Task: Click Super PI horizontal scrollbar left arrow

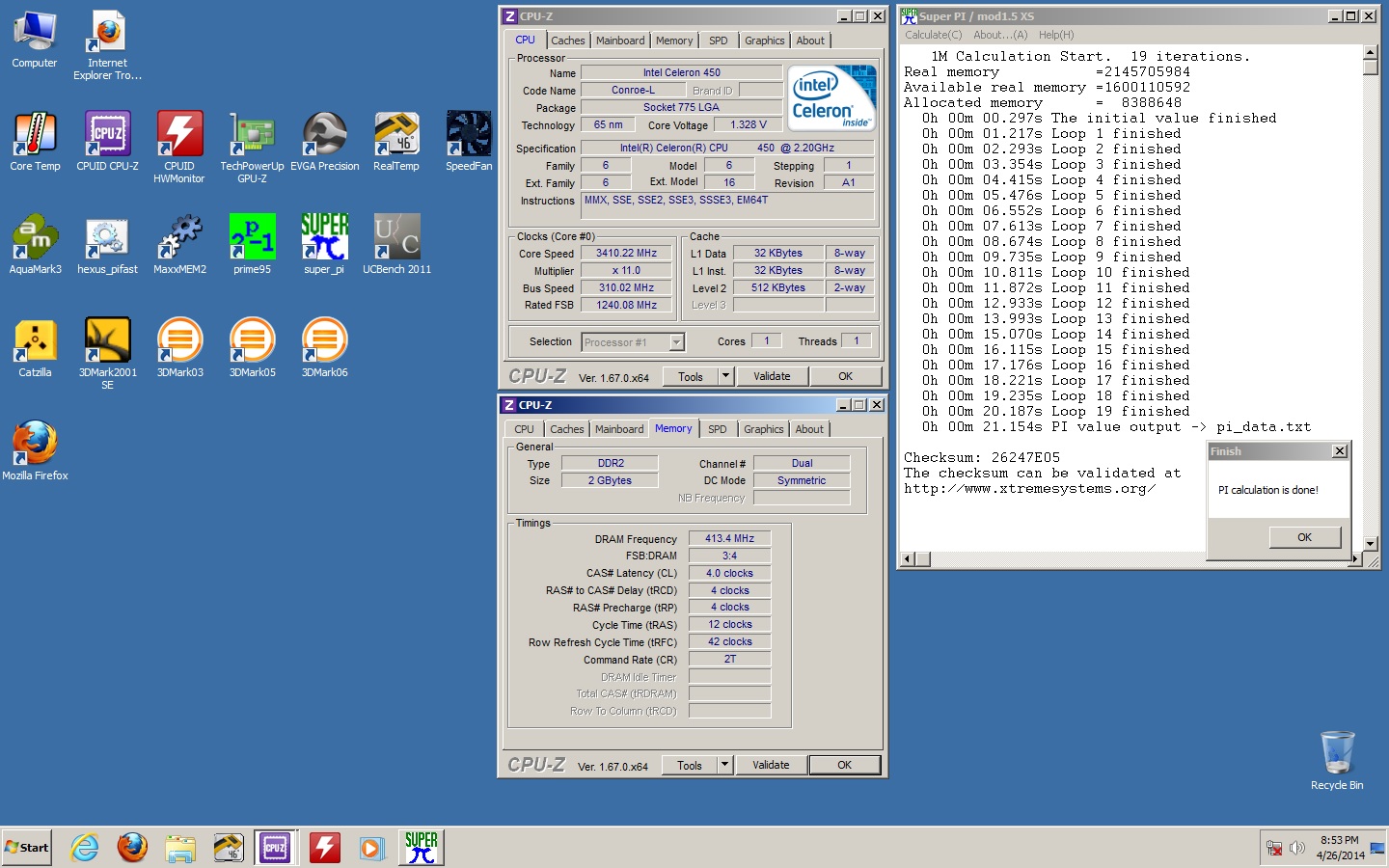Action: click(x=907, y=559)
